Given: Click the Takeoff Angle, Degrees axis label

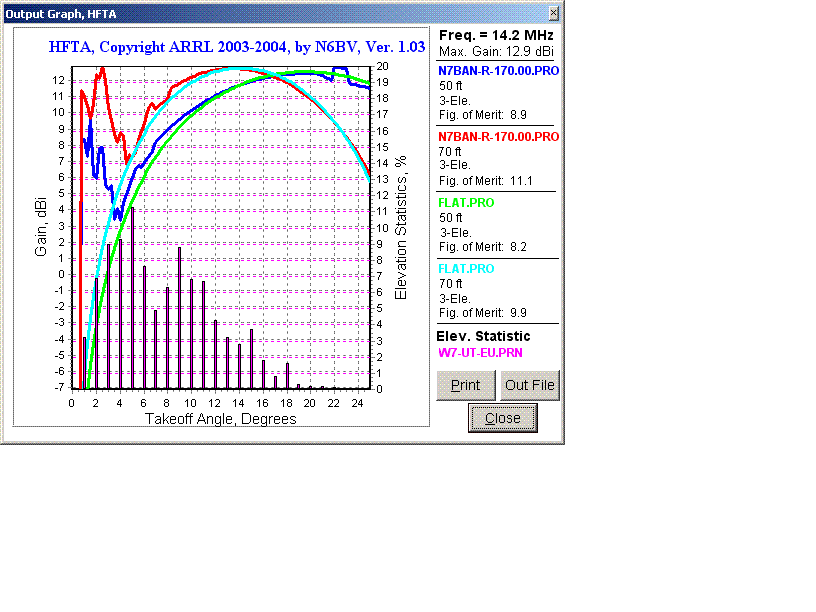Looking at the screenshot, I should 221,419.
